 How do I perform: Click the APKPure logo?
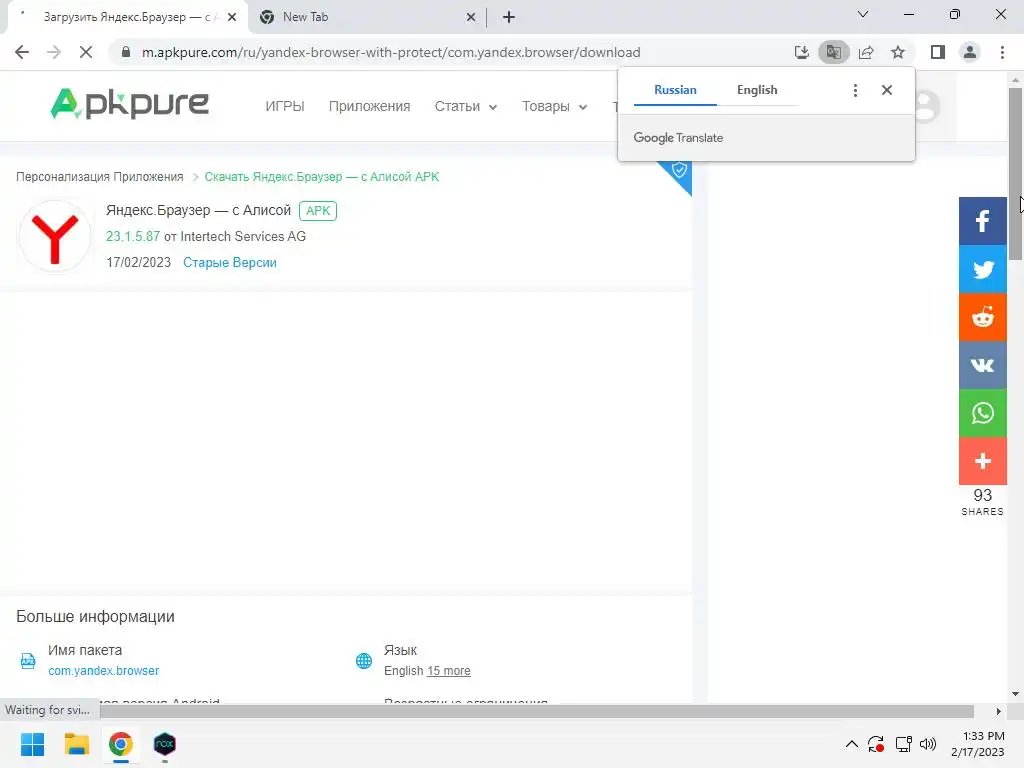point(129,104)
